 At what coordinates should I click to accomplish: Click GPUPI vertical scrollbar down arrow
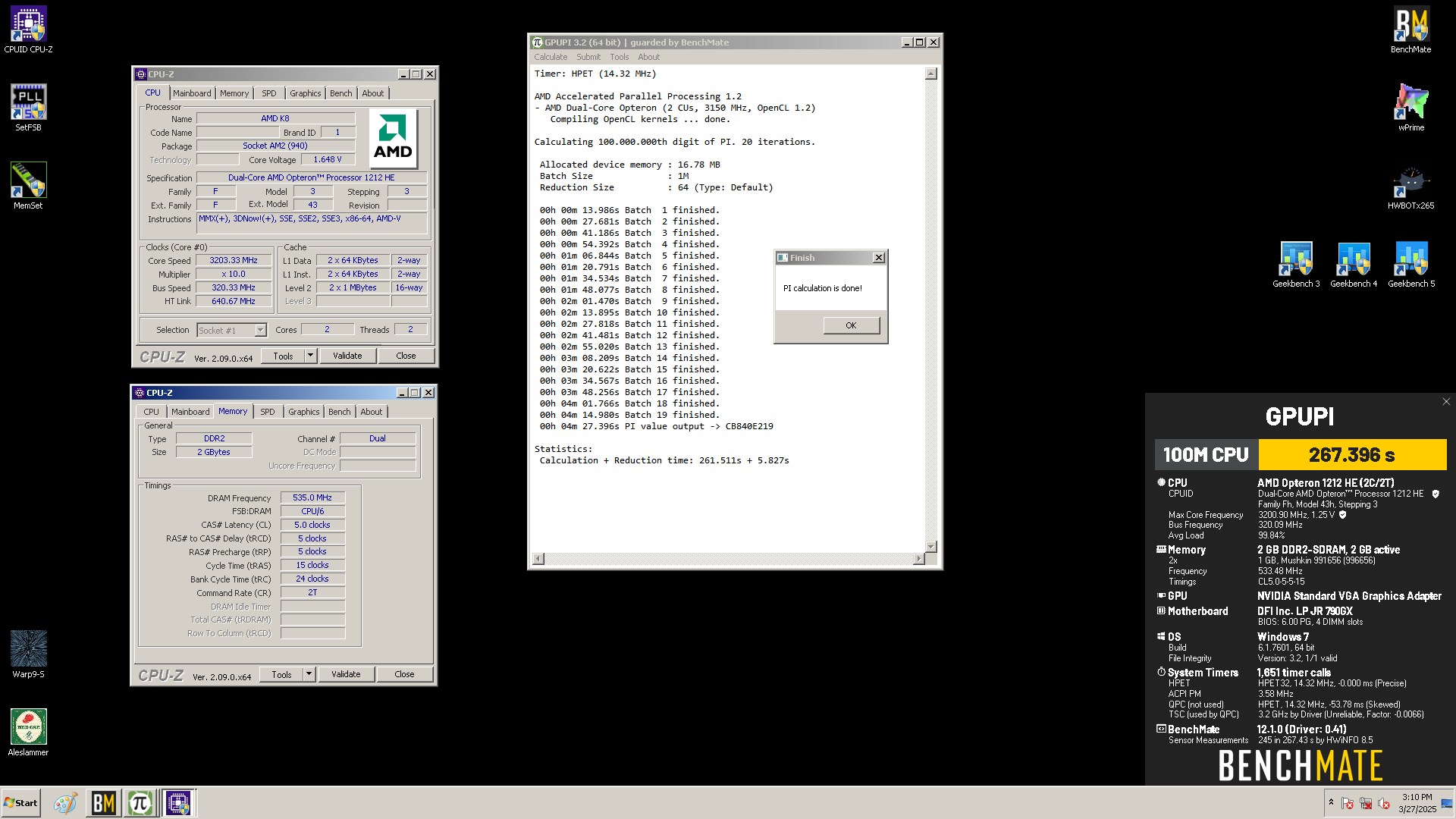(x=931, y=546)
